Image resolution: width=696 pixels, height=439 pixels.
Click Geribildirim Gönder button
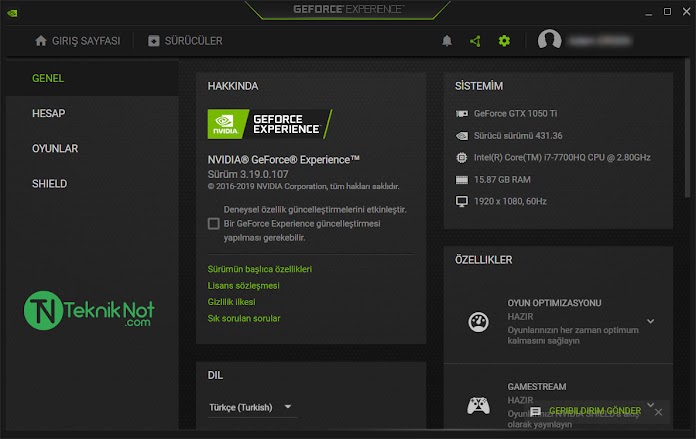pos(595,411)
